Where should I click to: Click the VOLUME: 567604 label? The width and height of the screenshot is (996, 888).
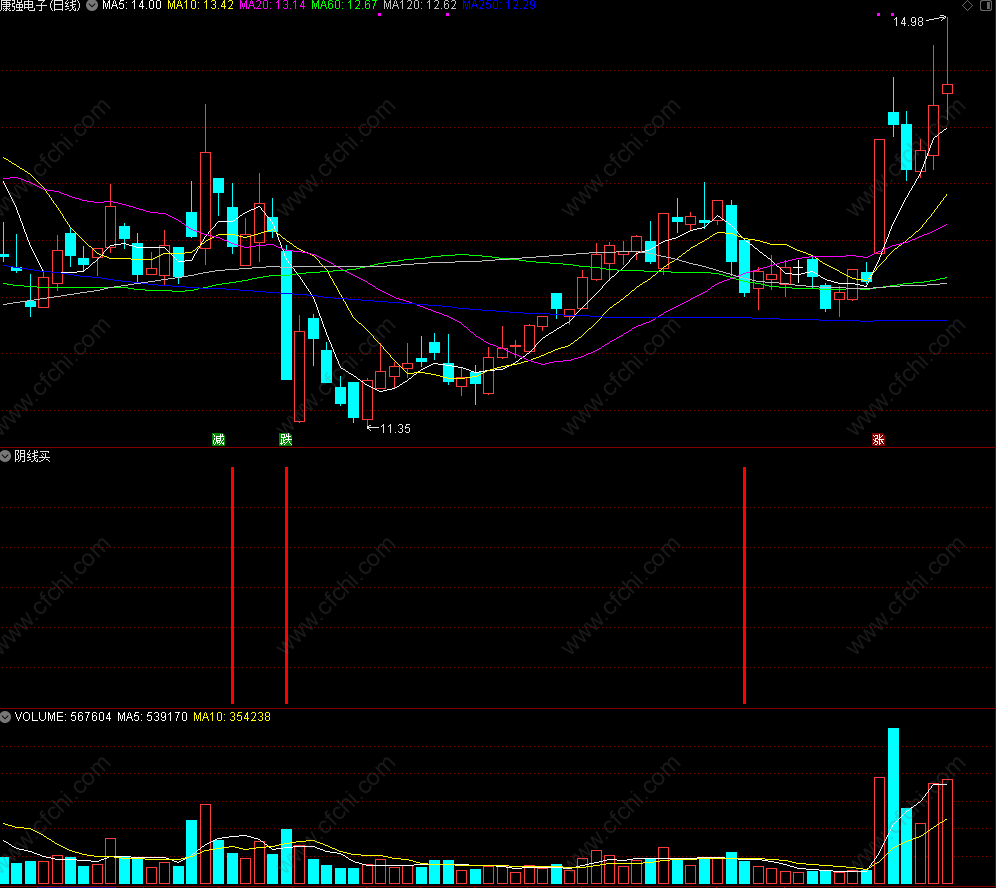click(63, 717)
